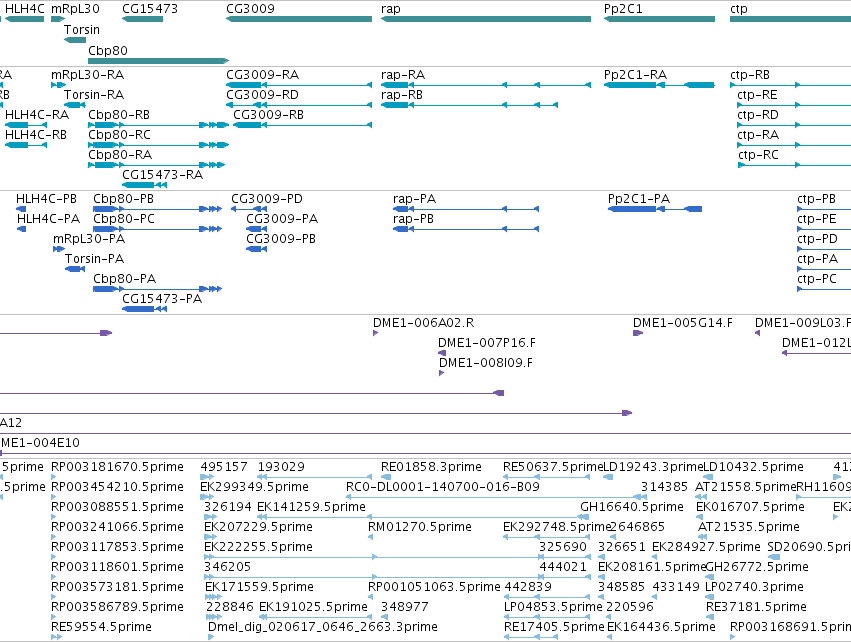
Task: Click the HLH4C-PA protein label
Action: 48,218
